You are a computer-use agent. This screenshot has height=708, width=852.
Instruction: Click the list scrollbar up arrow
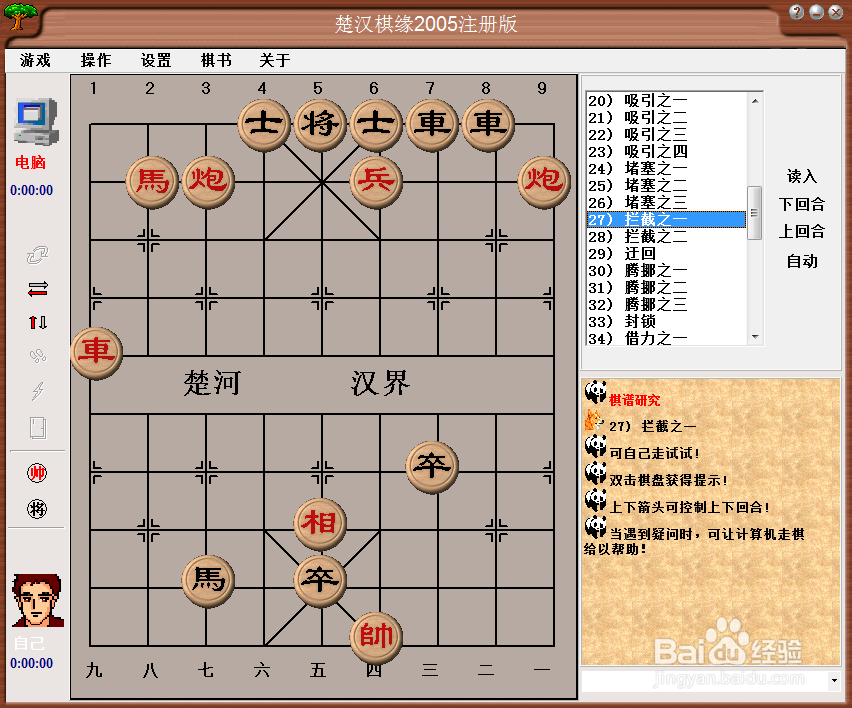point(755,101)
